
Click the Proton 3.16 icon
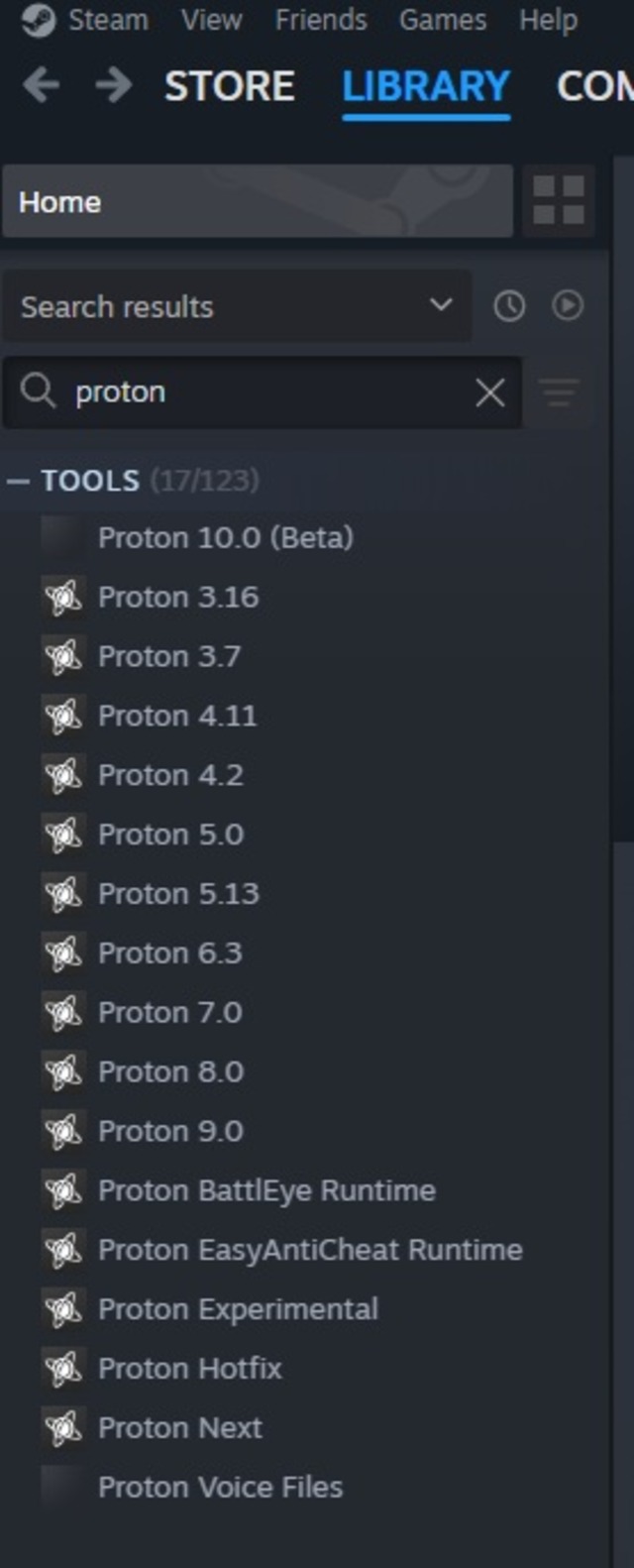click(63, 597)
